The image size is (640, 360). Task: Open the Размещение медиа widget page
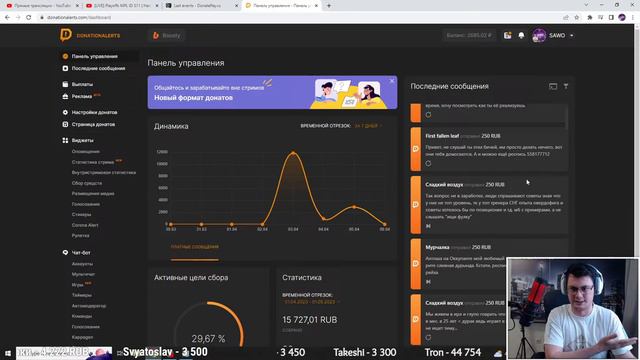click(x=93, y=193)
